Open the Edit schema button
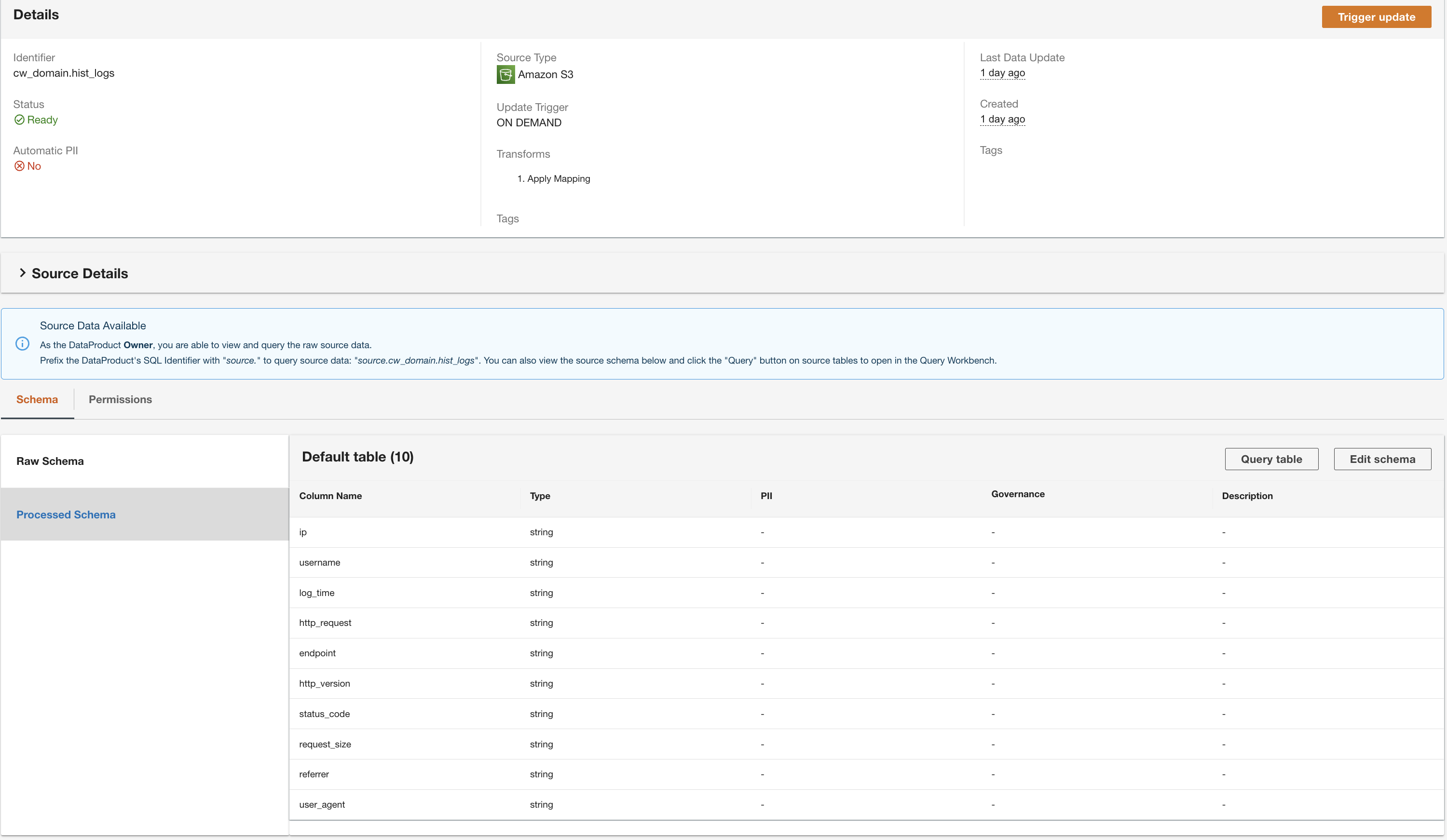This screenshot has width=1447, height=840. (x=1381, y=460)
